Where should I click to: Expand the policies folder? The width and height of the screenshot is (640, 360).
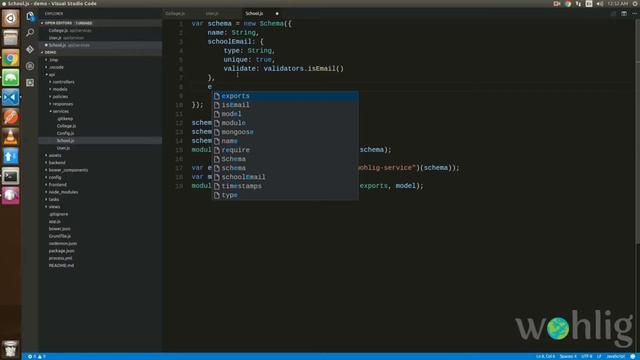tap(100, 96)
